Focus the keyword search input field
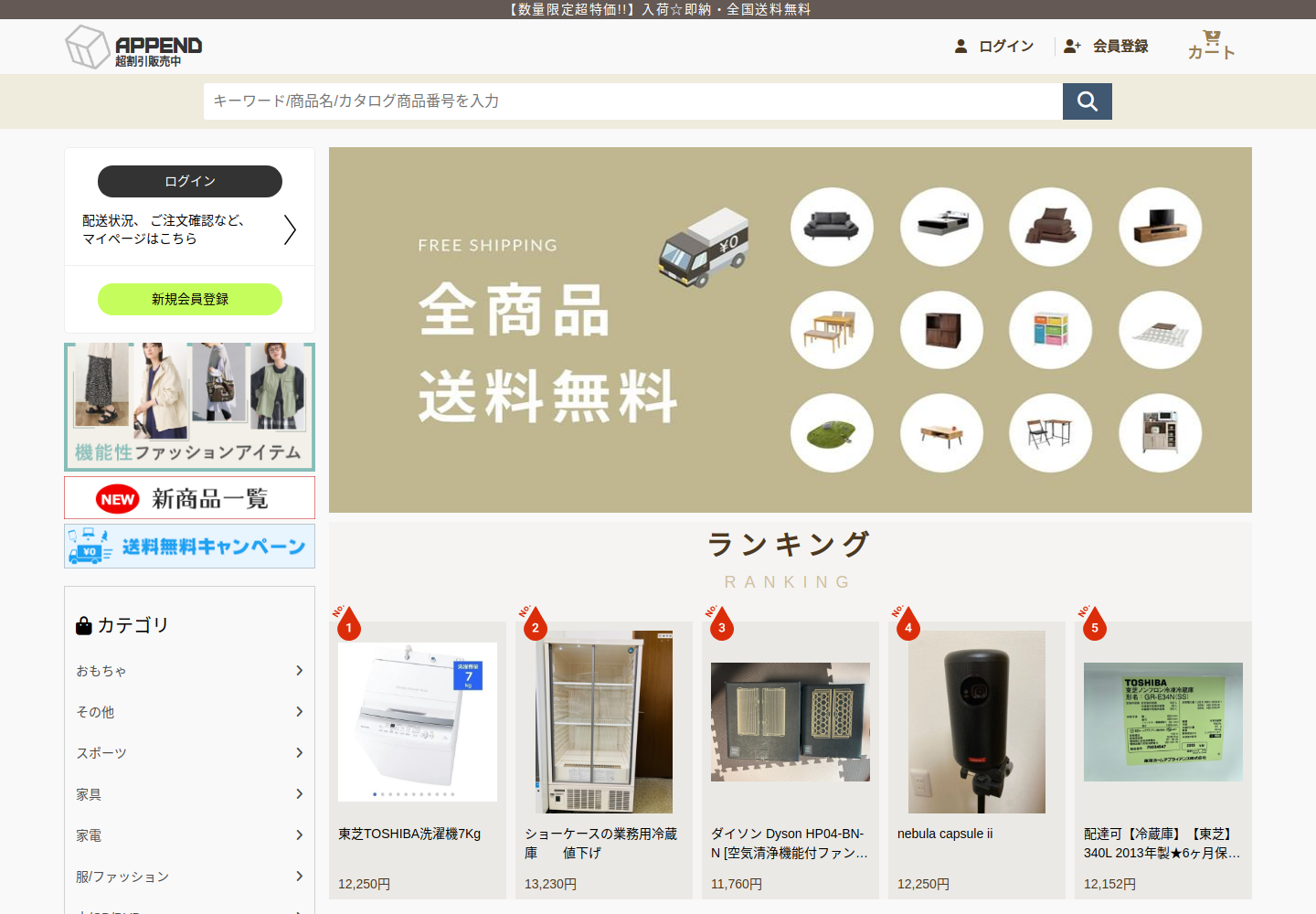Screen dimensions: 1316x914 633,101
